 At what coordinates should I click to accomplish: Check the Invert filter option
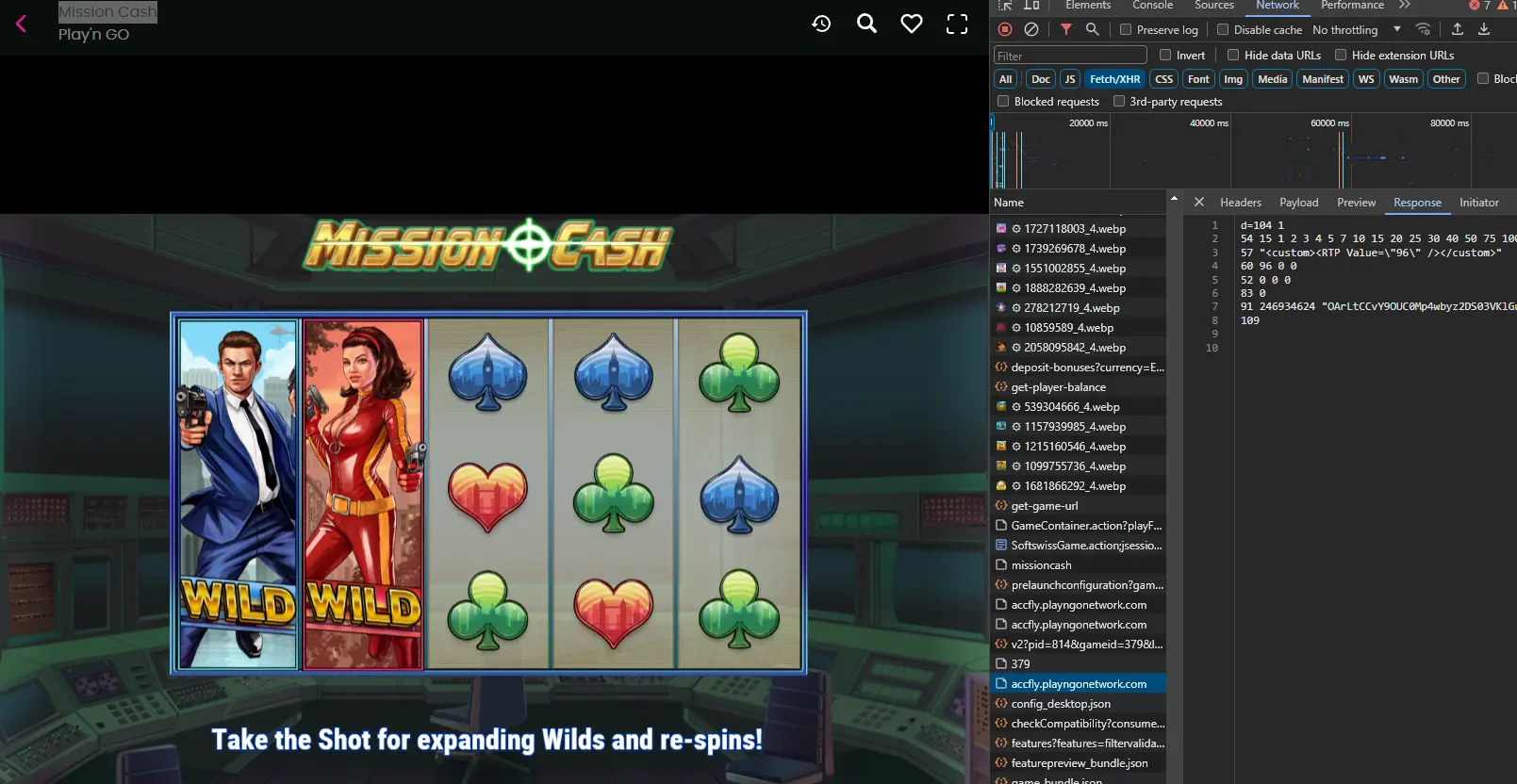coord(1165,55)
